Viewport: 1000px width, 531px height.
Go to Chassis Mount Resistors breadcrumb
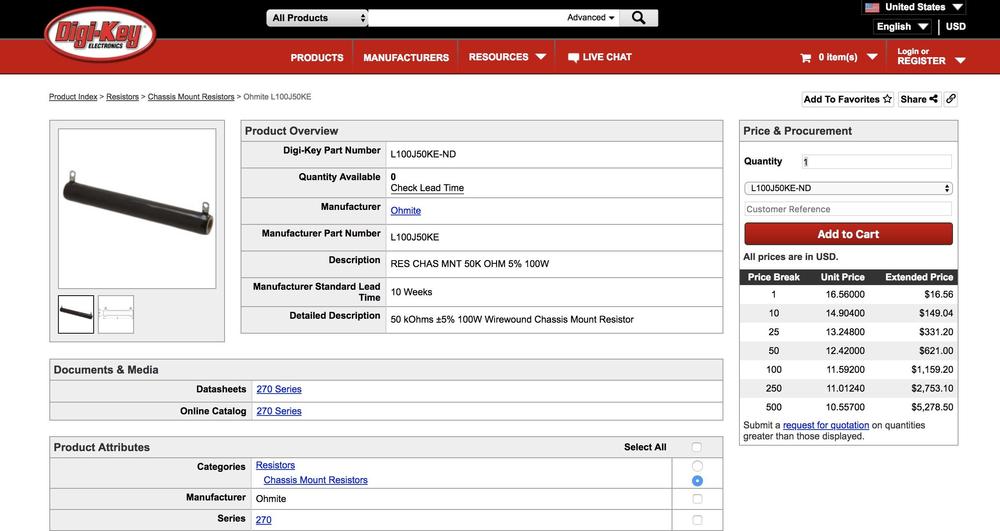[x=191, y=97]
